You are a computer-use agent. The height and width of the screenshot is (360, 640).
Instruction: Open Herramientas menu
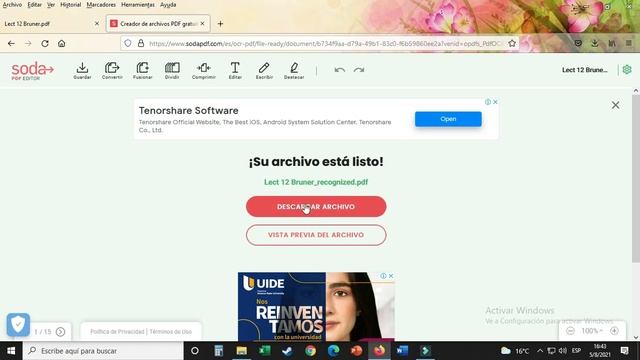pyautogui.click(x=138, y=5)
